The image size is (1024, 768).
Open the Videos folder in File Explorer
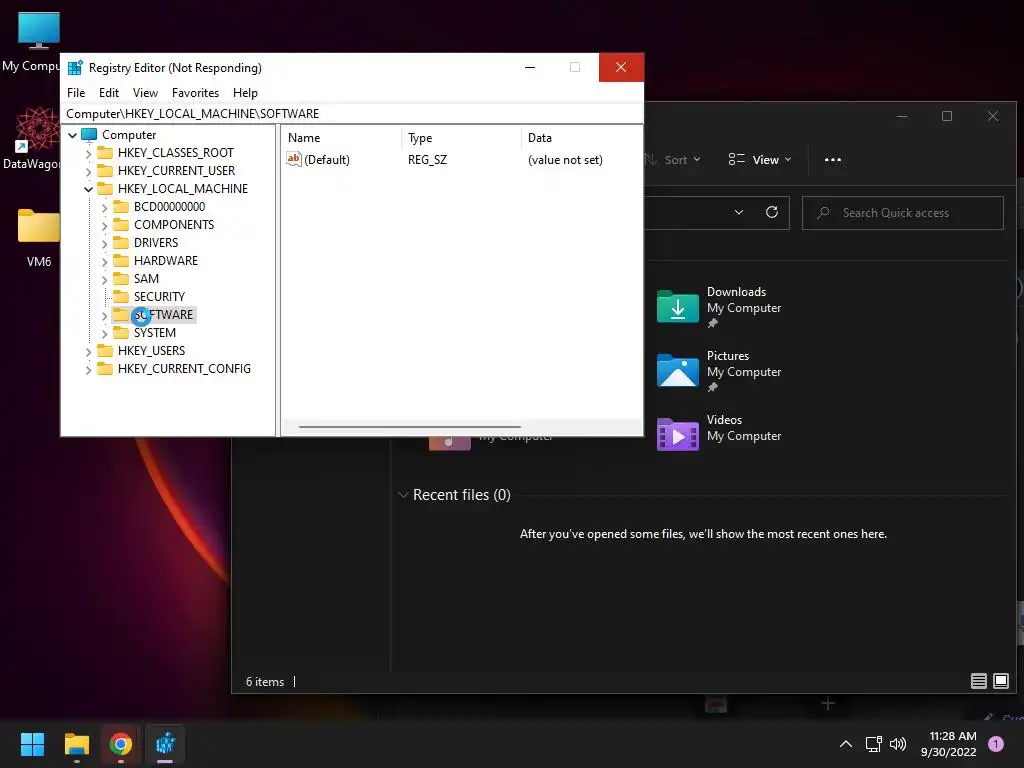click(720, 434)
